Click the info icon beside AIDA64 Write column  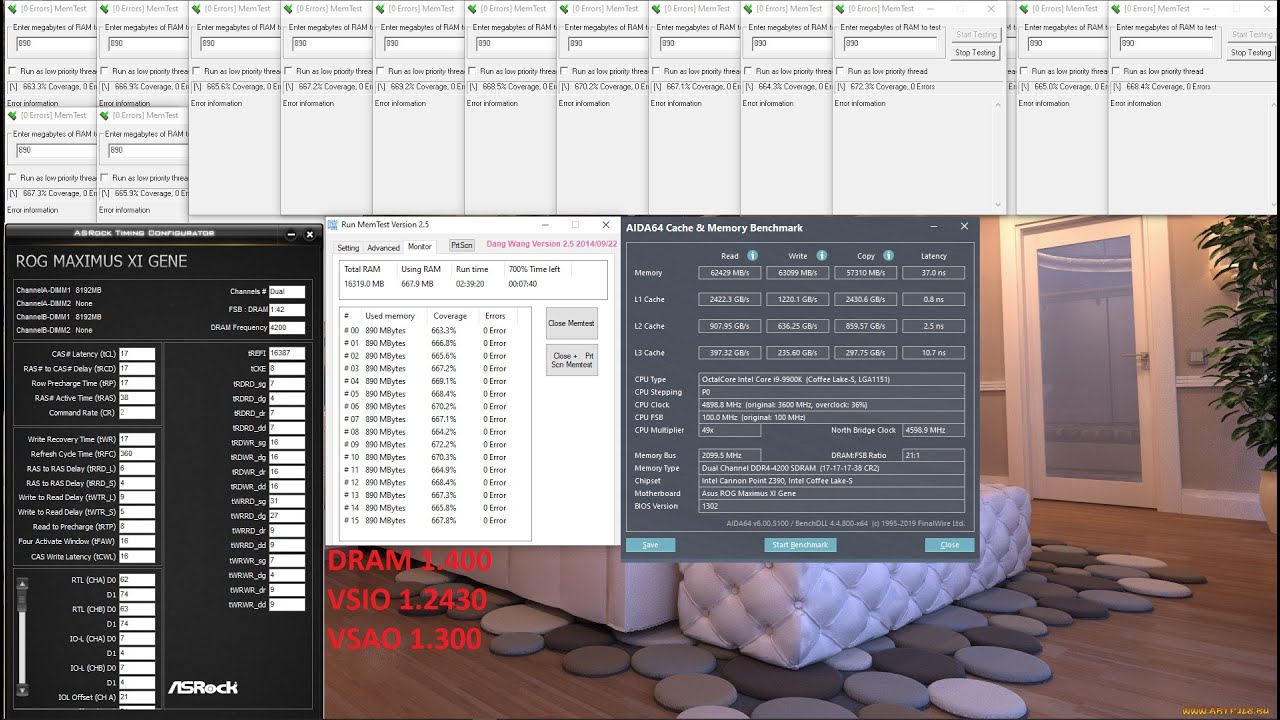pos(821,256)
